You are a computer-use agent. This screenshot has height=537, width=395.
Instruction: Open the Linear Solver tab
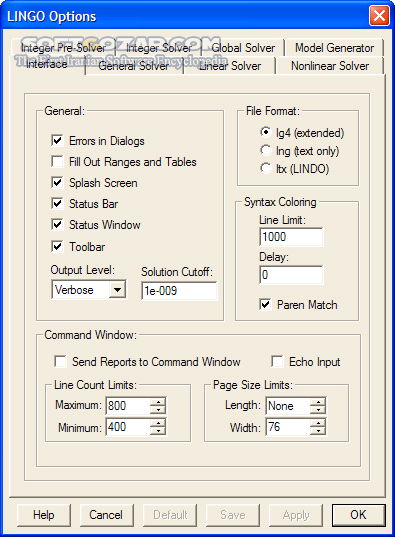pos(230,66)
